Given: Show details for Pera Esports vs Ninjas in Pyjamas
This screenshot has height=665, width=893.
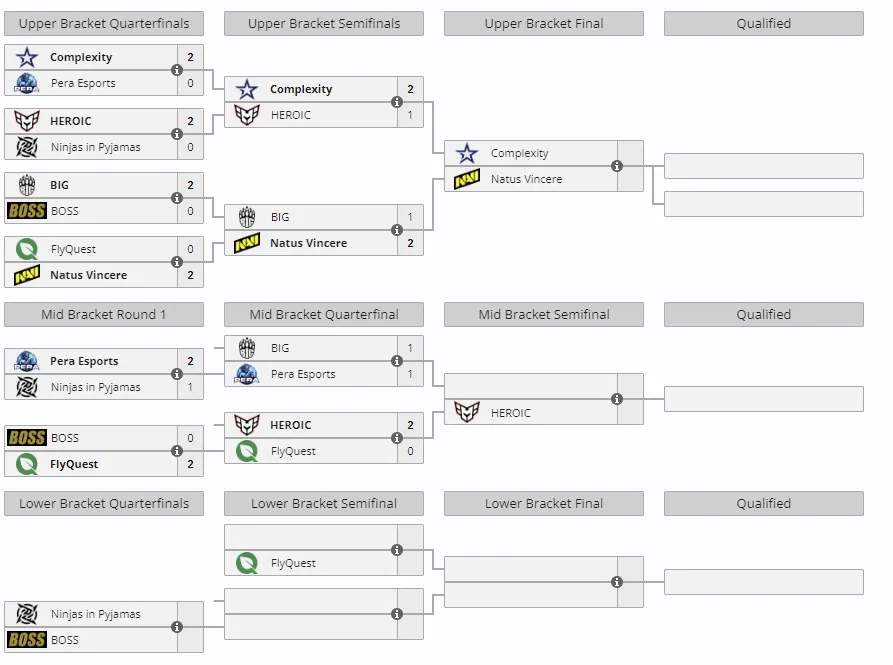Looking at the screenshot, I should 177,374.
